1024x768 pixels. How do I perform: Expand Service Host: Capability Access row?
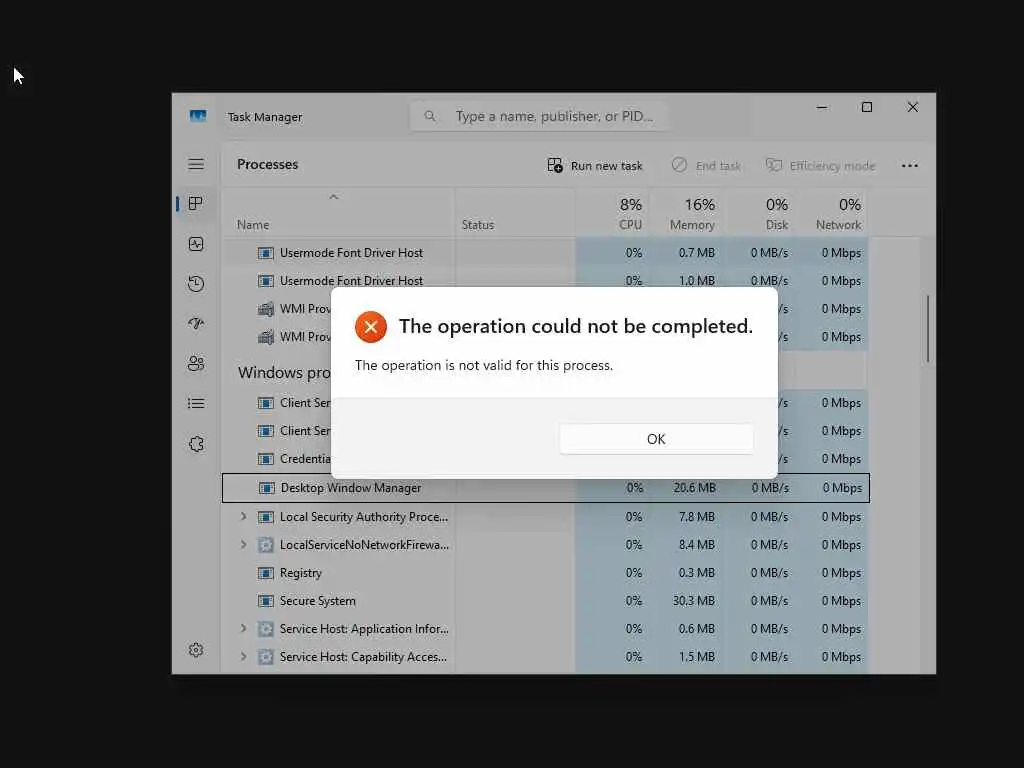pyautogui.click(x=244, y=657)
